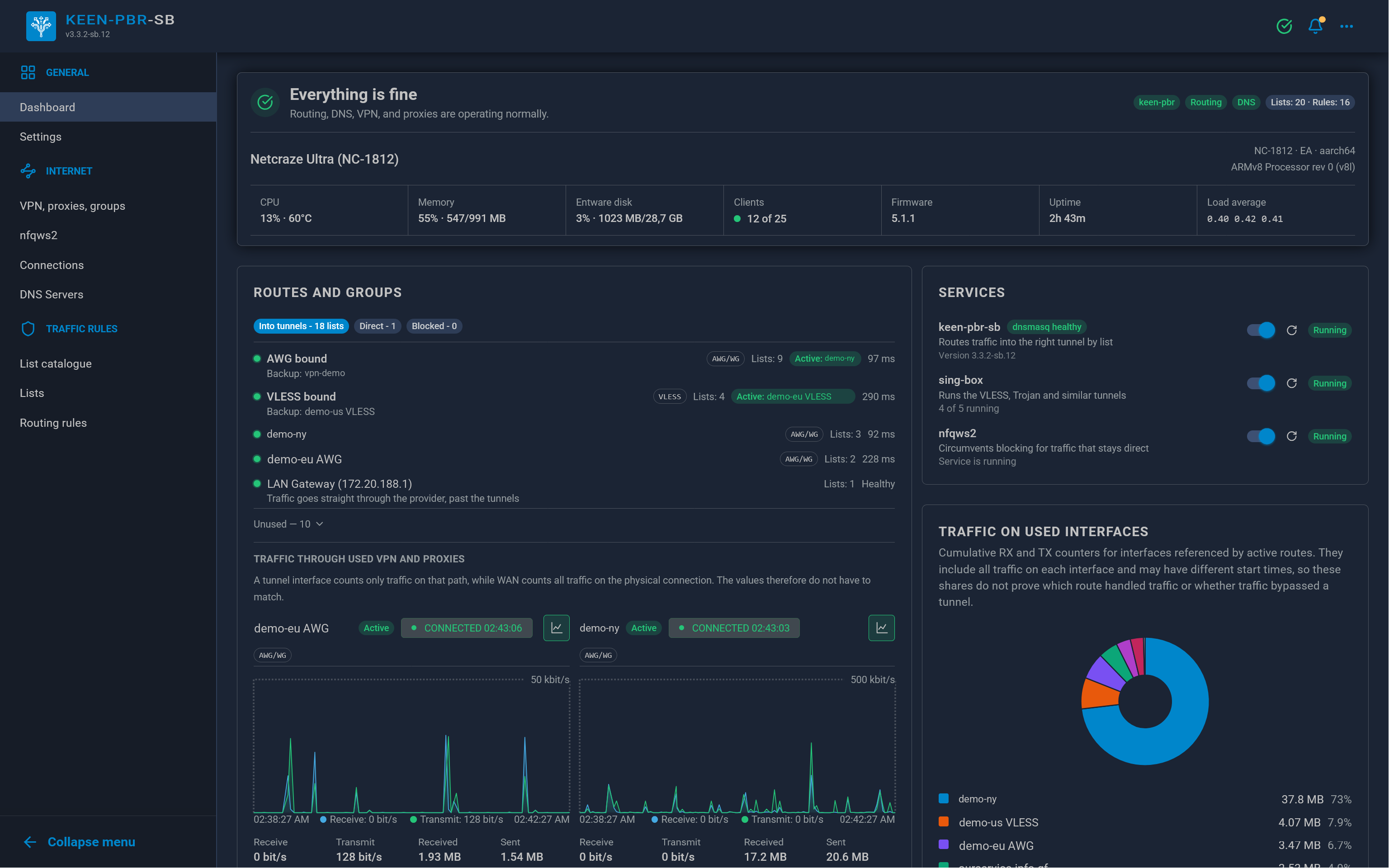Open chart view for demo-ny tunnel

pyautogui.click(x=882, y=628)
